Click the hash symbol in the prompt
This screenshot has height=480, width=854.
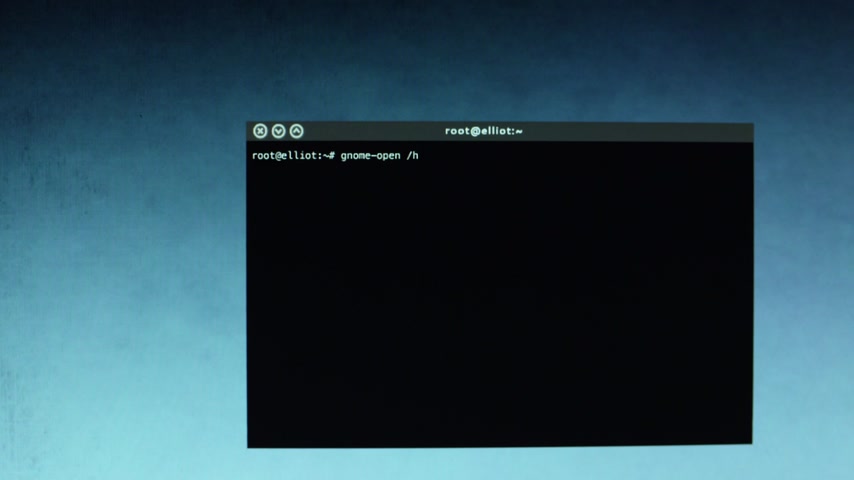(x=332, y=156)
